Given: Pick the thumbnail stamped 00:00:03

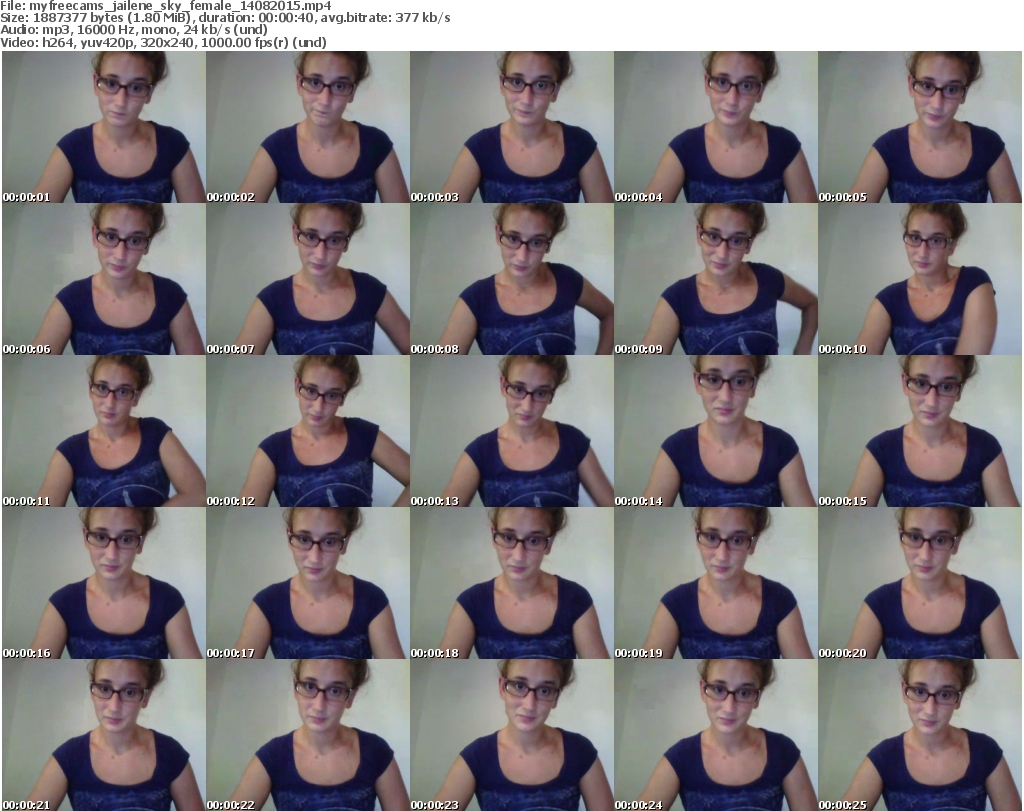Looking at the screenshot, I should pyautogui.click(x=512, y=127).
